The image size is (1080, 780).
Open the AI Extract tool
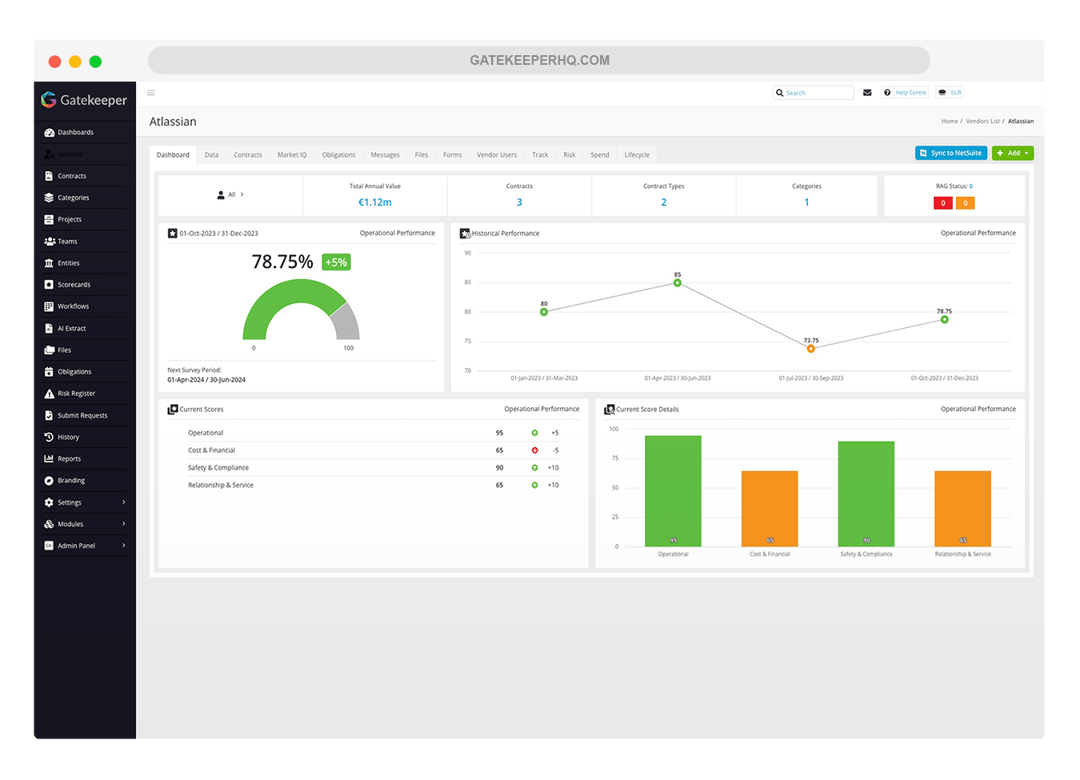(51, 328)
